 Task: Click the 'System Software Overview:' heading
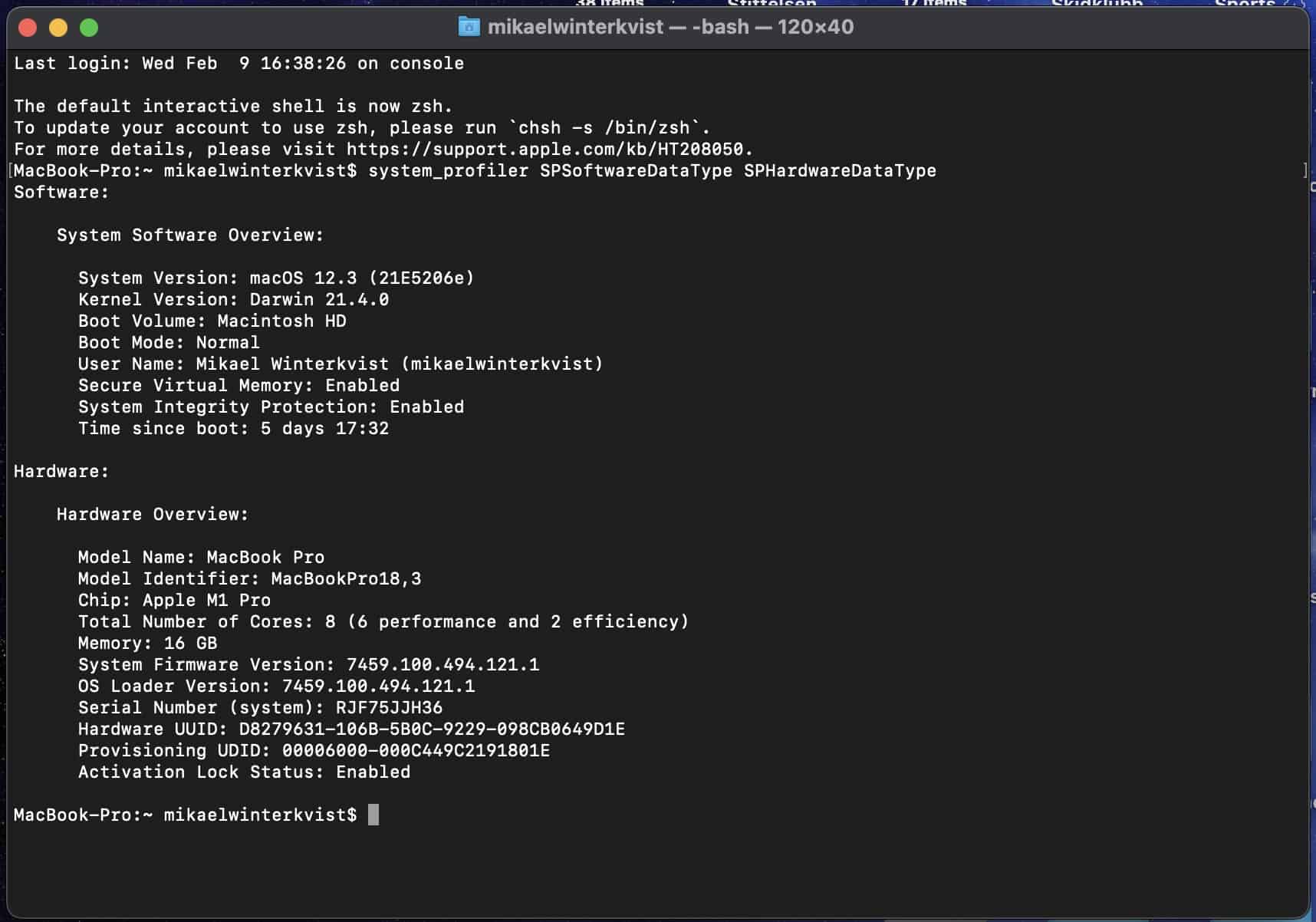coord(190,235)
